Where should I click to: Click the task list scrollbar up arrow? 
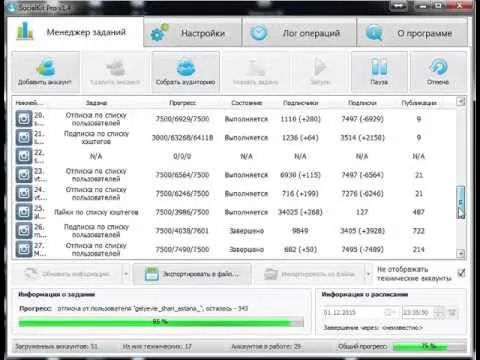(x=461, y=101)
